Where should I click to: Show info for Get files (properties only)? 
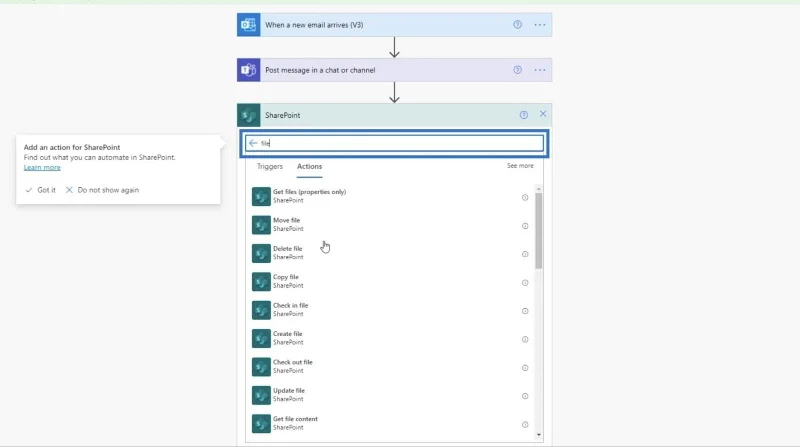[525, 197]
